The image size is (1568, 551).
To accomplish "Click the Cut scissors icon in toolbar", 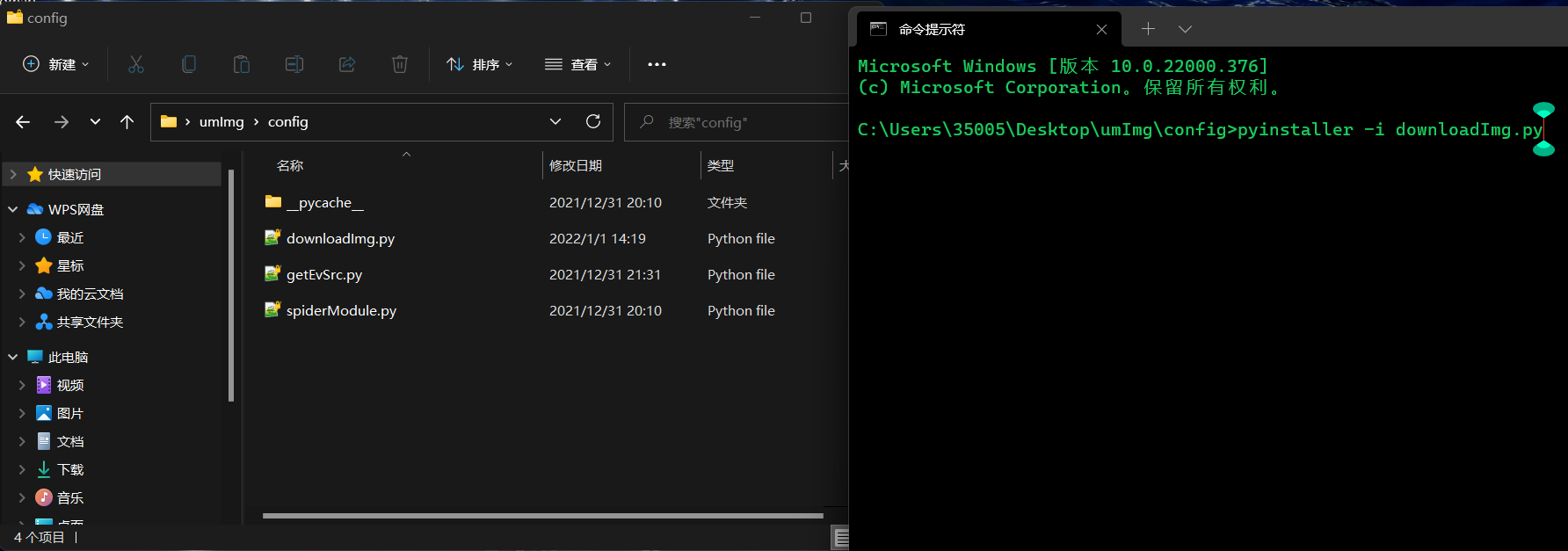I will [x=136, y=64].
